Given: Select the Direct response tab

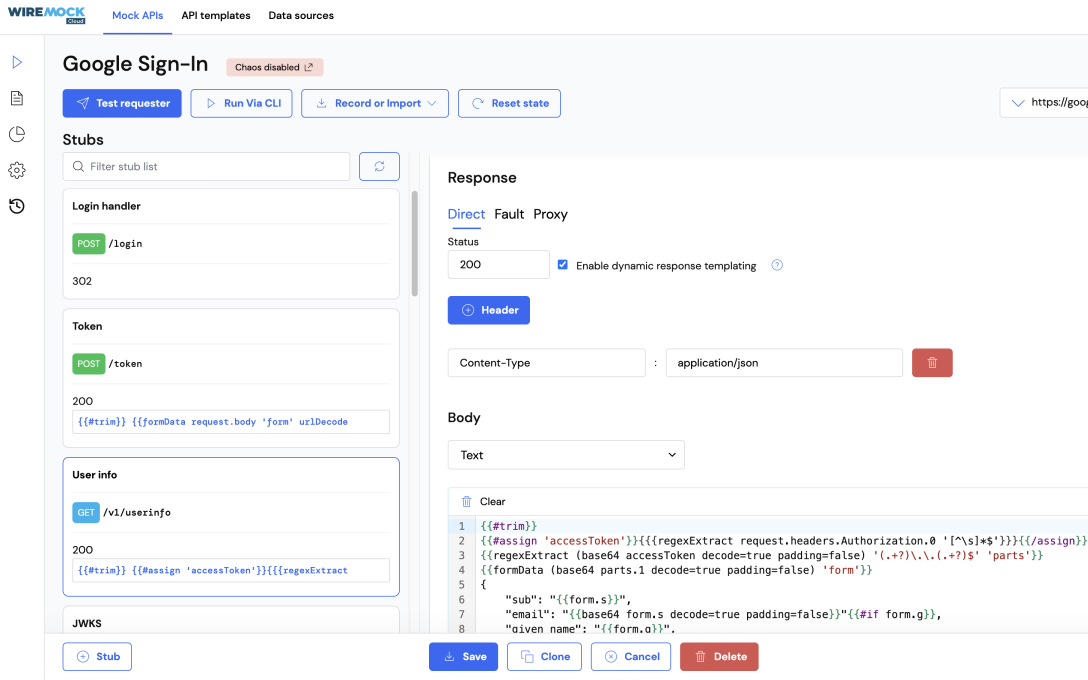Looking at the screenshot, I should pyautogui.click(x=466, y=214).
